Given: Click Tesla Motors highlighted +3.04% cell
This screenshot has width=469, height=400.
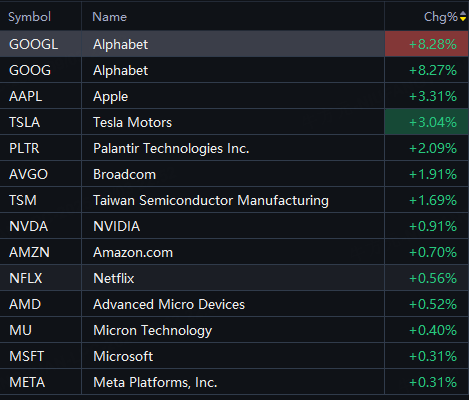Looking at the screenshot, I should (x=426, y=122).
